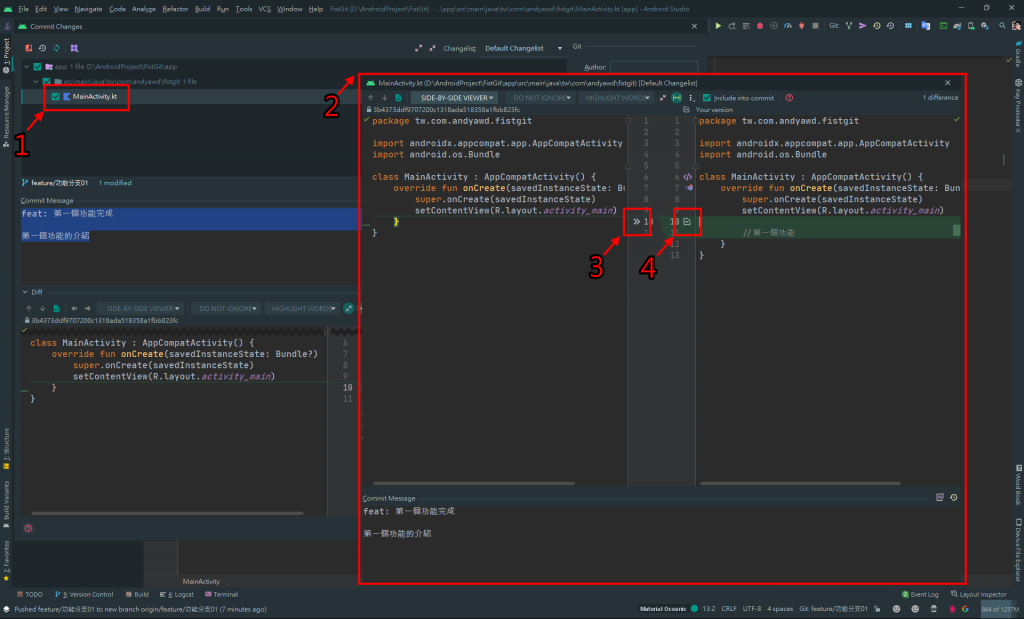The height and width of the screenshot is (619, 1024).
Task: Go to previous difference in the diff popup window
Action: click(371, 98)
